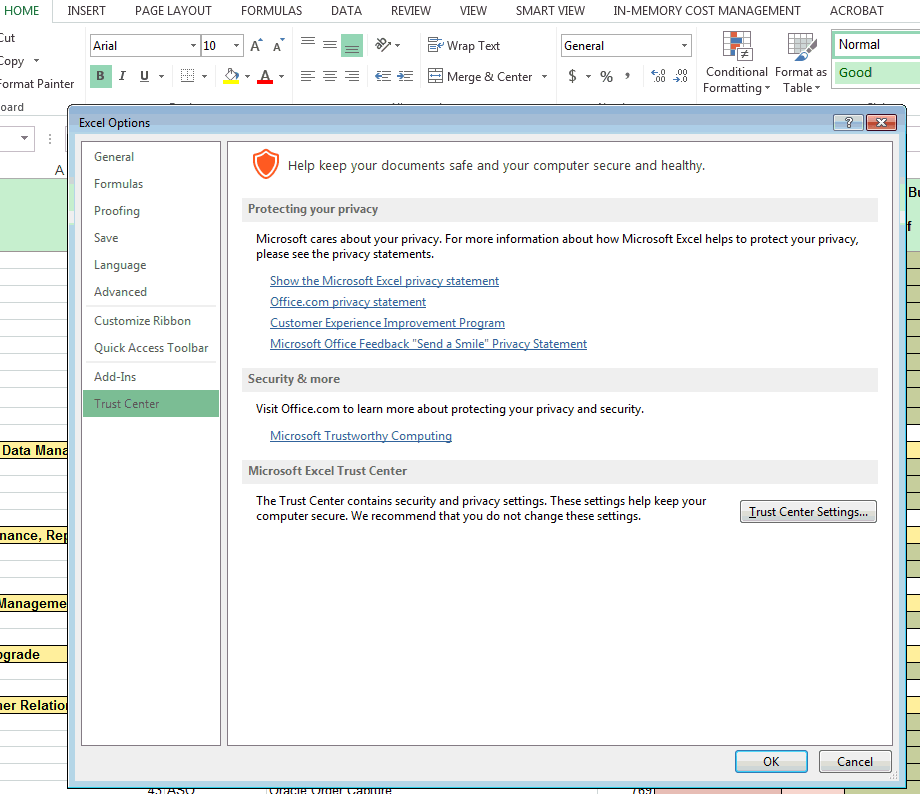Click the Fill Color bucket icon
Viewport: 920px width, 794px height.
(x=232, y=76)
